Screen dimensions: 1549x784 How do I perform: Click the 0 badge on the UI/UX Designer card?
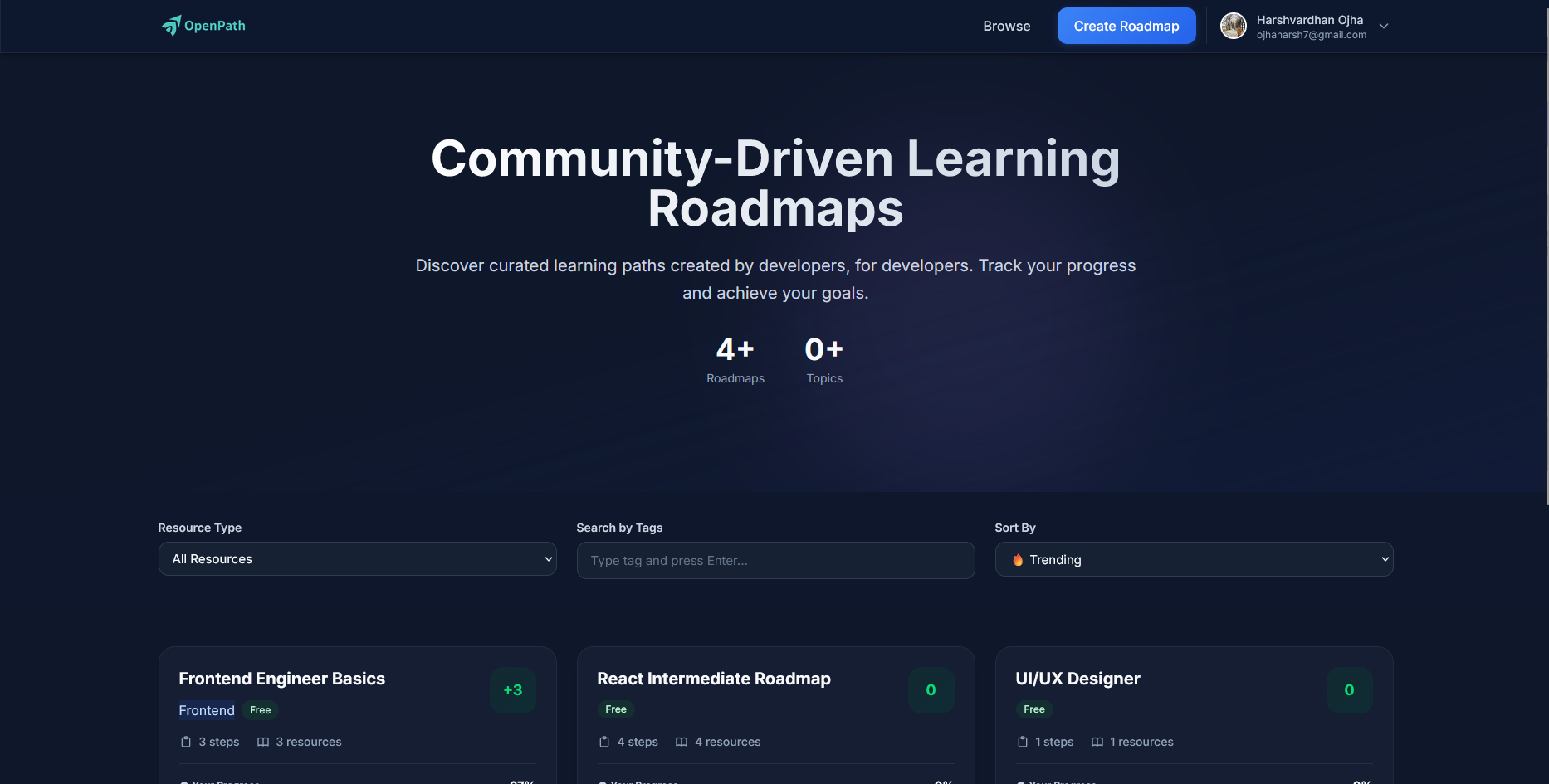[1349, 689]
